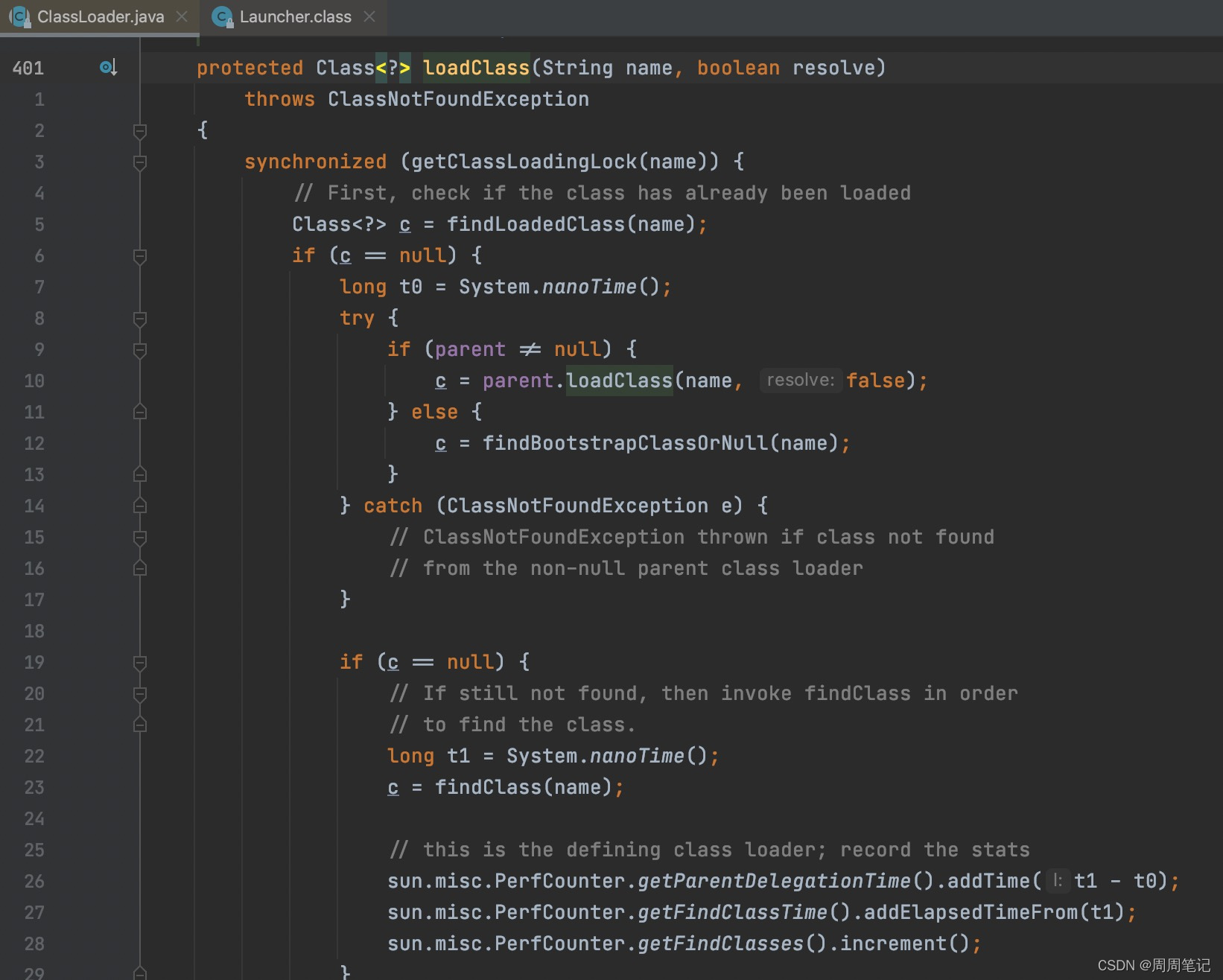Click the 'protected' keyword in declaration

pos(250,68)
